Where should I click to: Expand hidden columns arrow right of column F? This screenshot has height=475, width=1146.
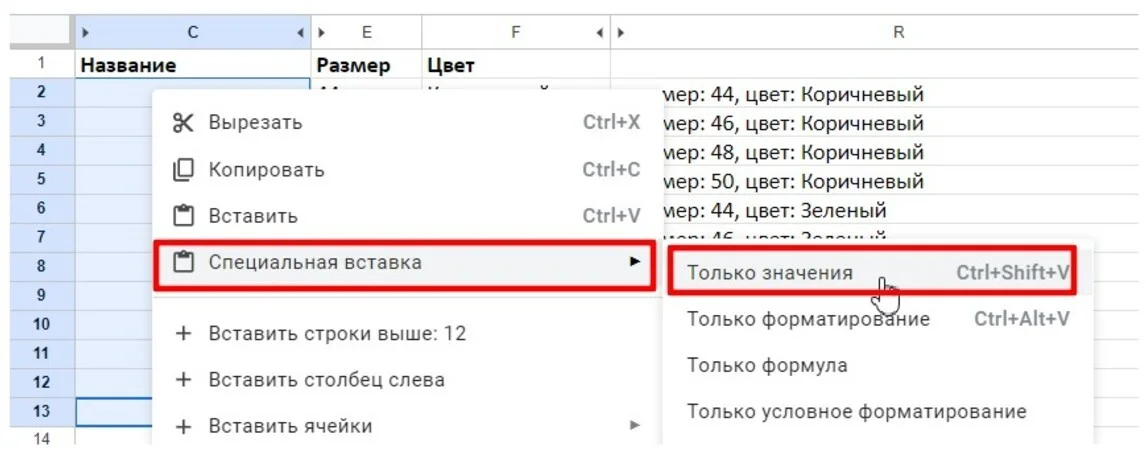599,32
